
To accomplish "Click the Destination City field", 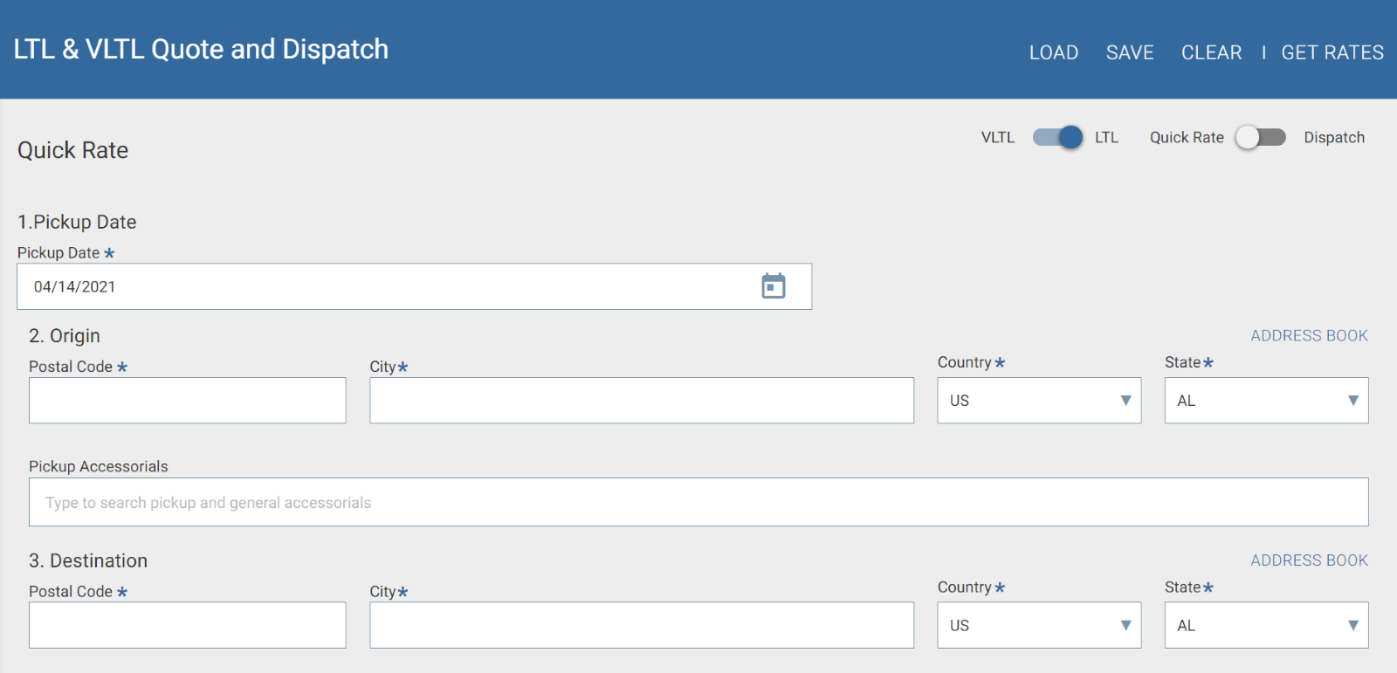I will [x=641, y=625].
